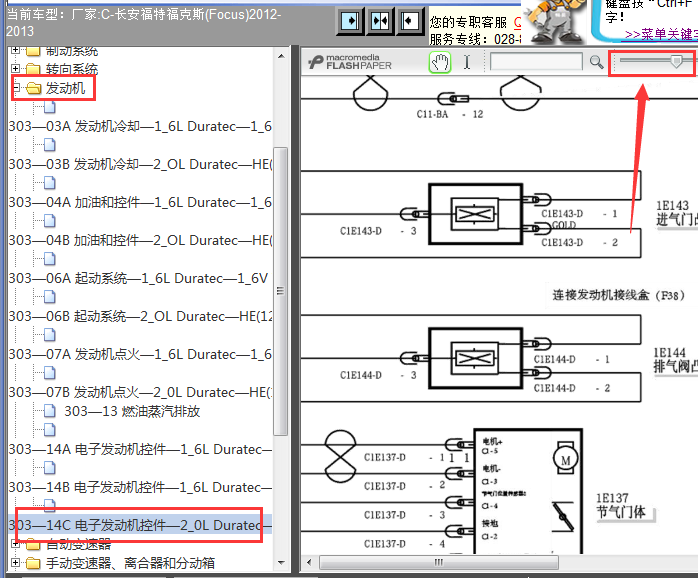Viewport: 698px width, 578px height.
Task: Click the C11-BA - 12 connector label
Action: click(x=450, y=114)
